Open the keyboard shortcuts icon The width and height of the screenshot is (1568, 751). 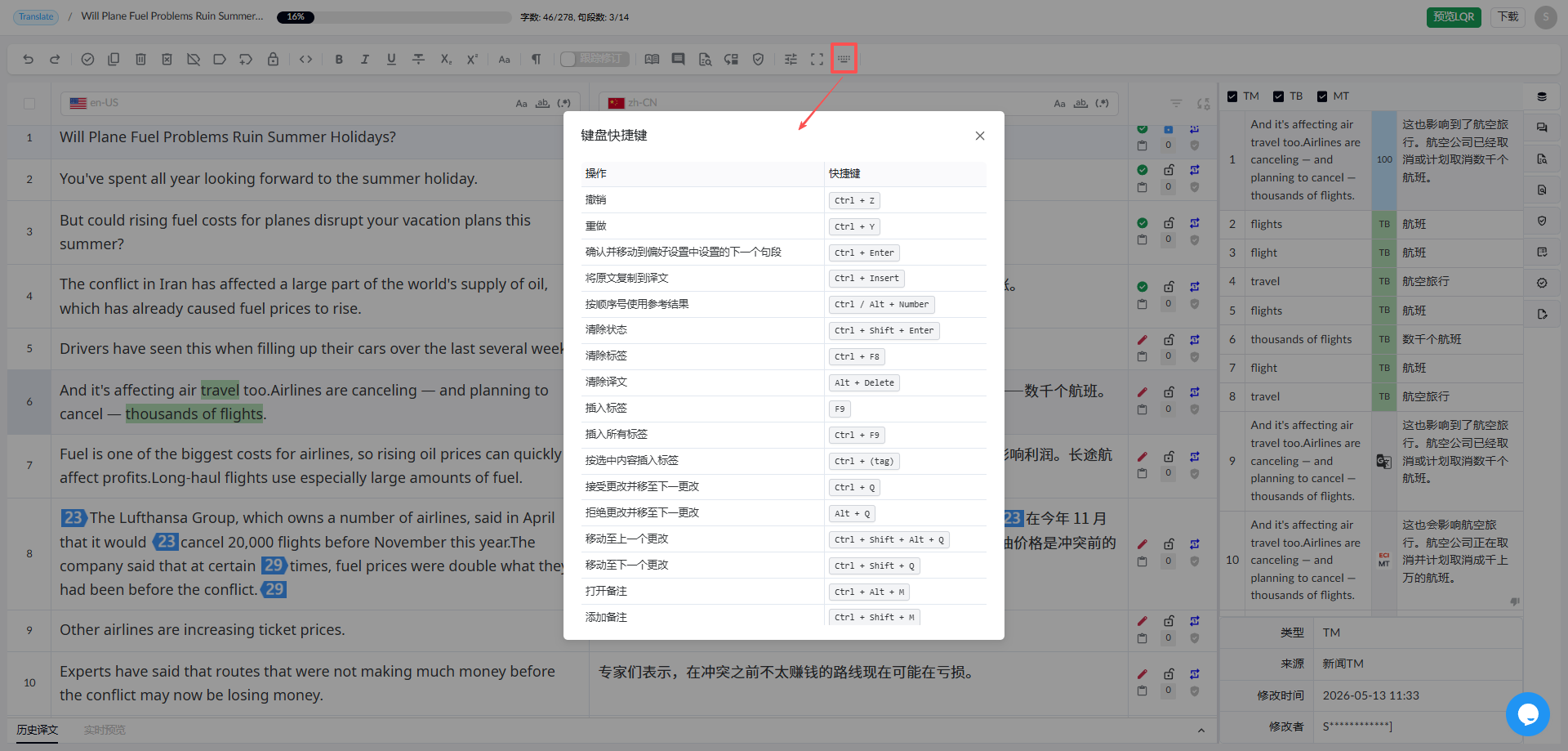[x=844, y=59]
